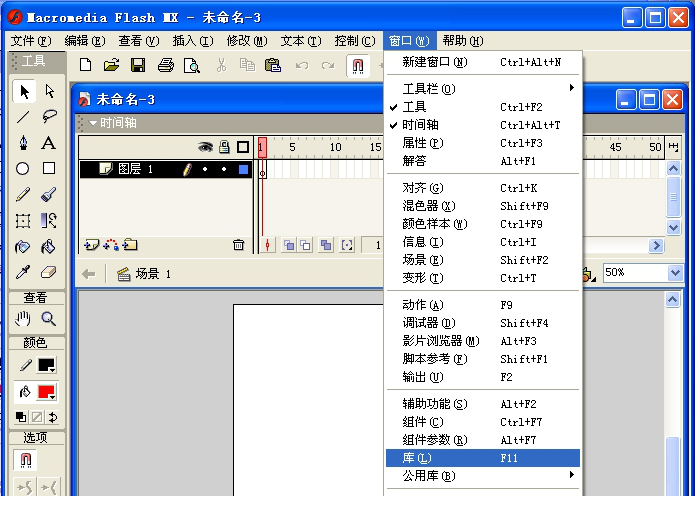Open the 文件 menu

(31, 41)
